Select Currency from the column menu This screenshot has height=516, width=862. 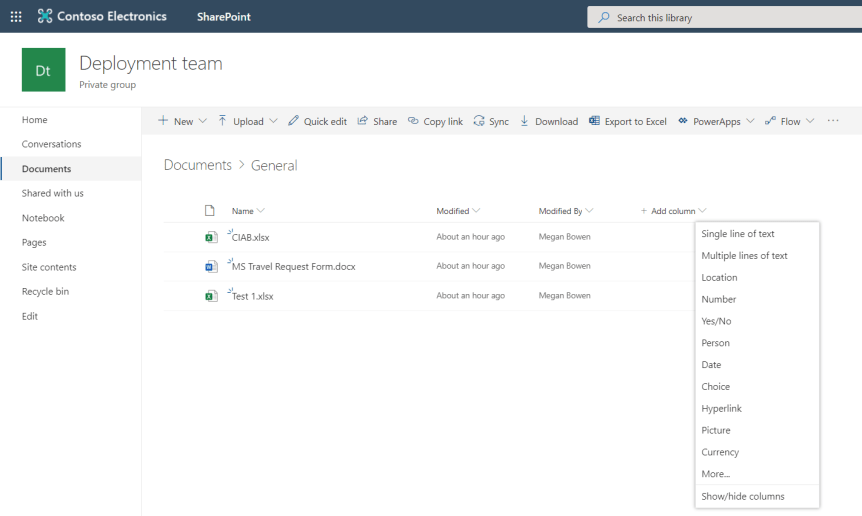pyautogui.click(x=720, y=453)
